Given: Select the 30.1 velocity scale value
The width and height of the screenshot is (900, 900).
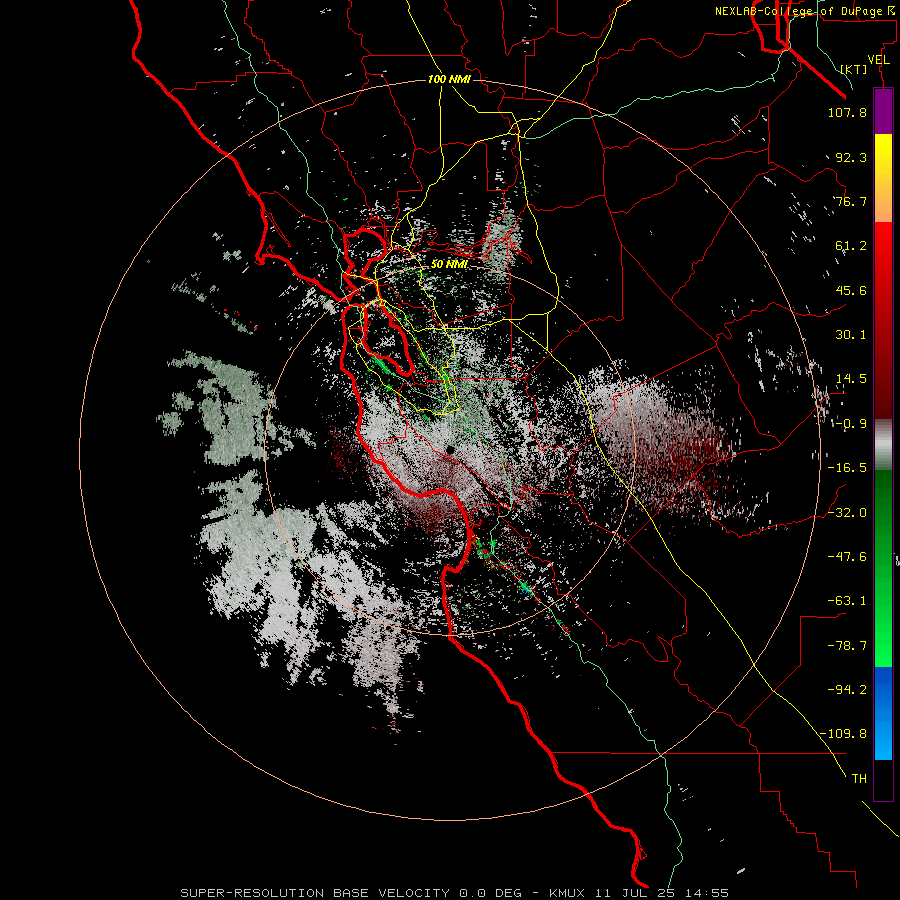Looking at the screenshot, I should tap(851, 335).
